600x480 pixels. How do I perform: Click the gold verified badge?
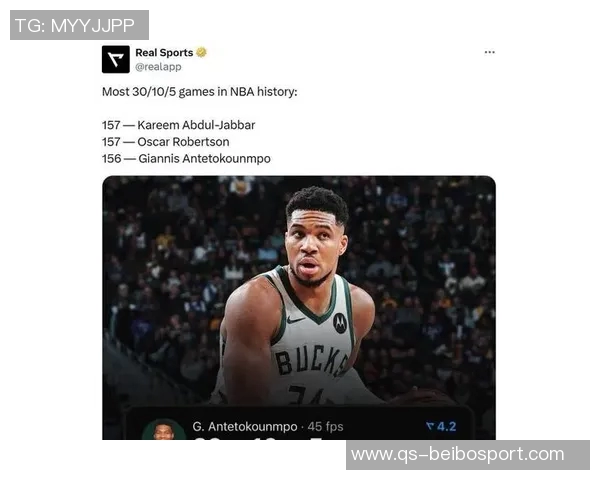[x=201, y=52]
